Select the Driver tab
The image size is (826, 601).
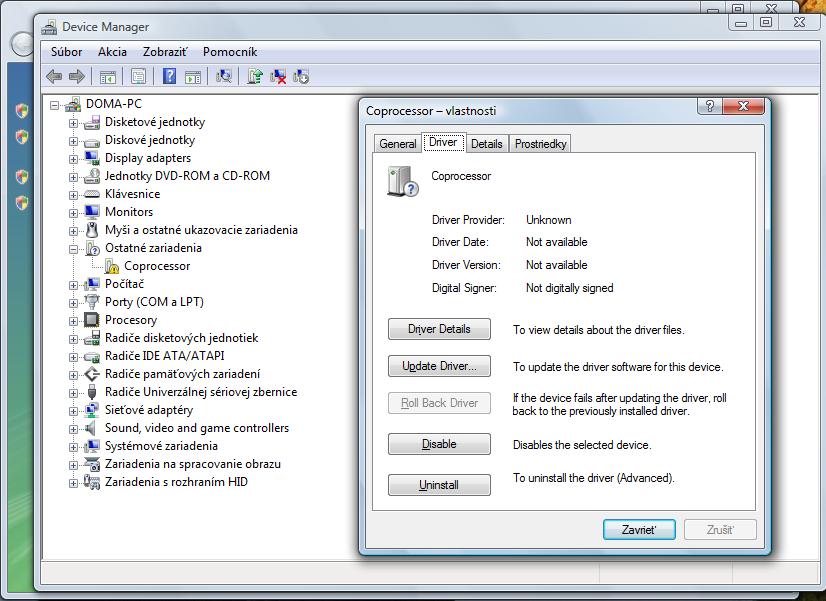coord(443,142)
